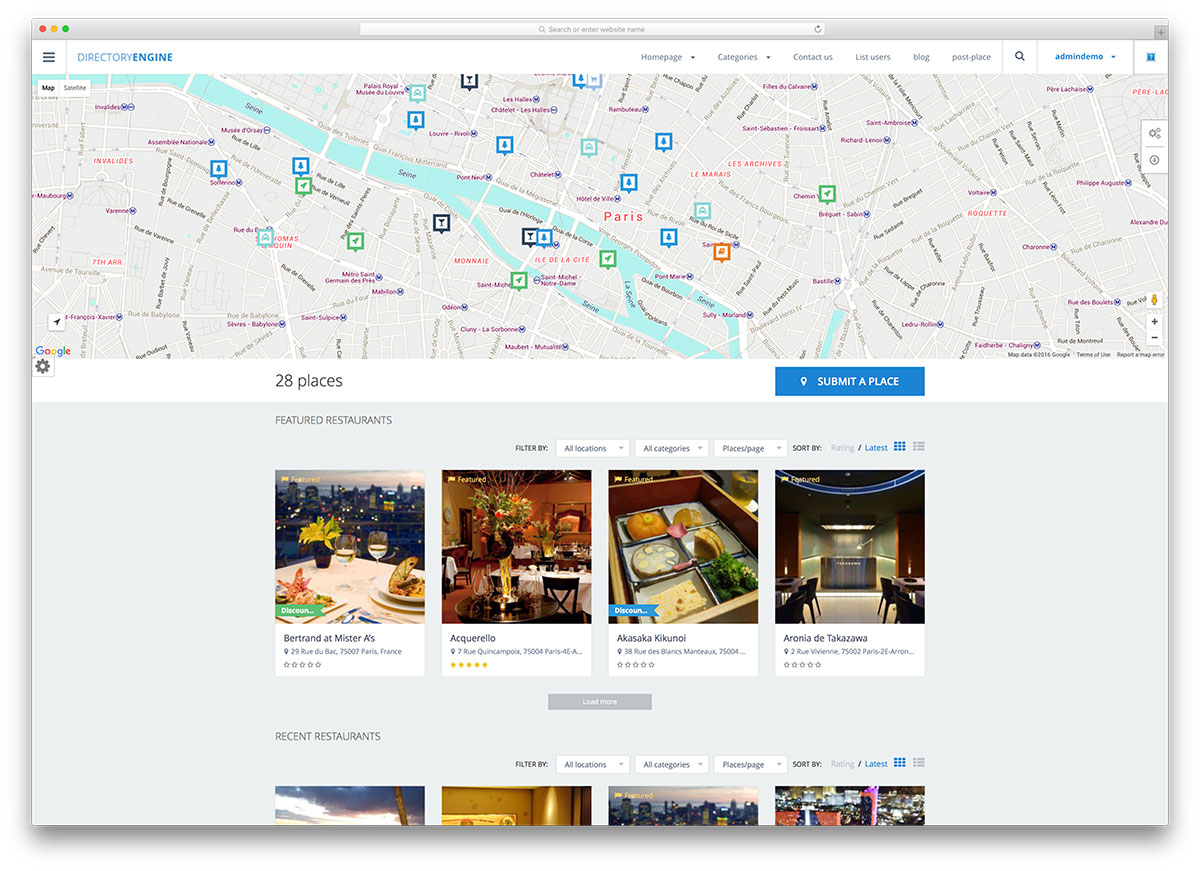Click the circled arrow icon below the gears
This screenshot has width=1200, height=871.
point(1154,160)
